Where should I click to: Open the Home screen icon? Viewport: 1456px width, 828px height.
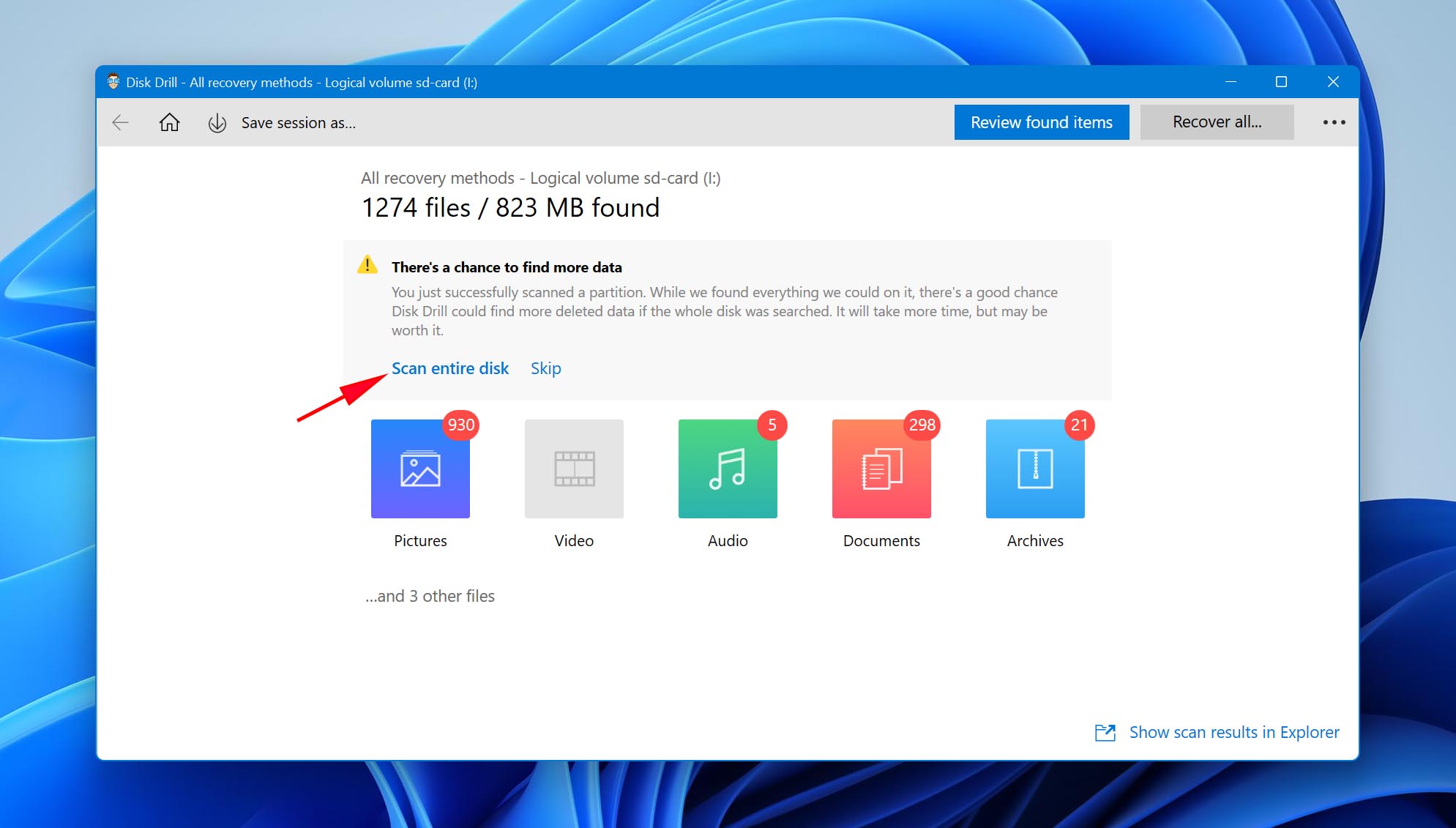[x=169, y=122]
